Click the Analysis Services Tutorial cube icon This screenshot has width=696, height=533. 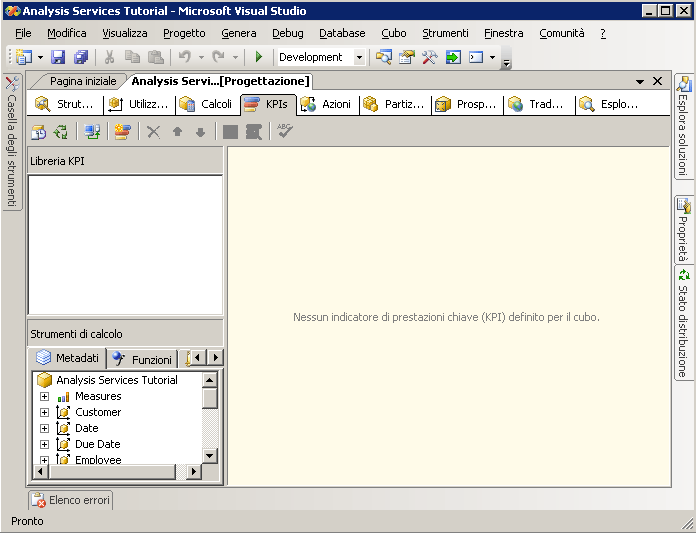pos(44,380)
